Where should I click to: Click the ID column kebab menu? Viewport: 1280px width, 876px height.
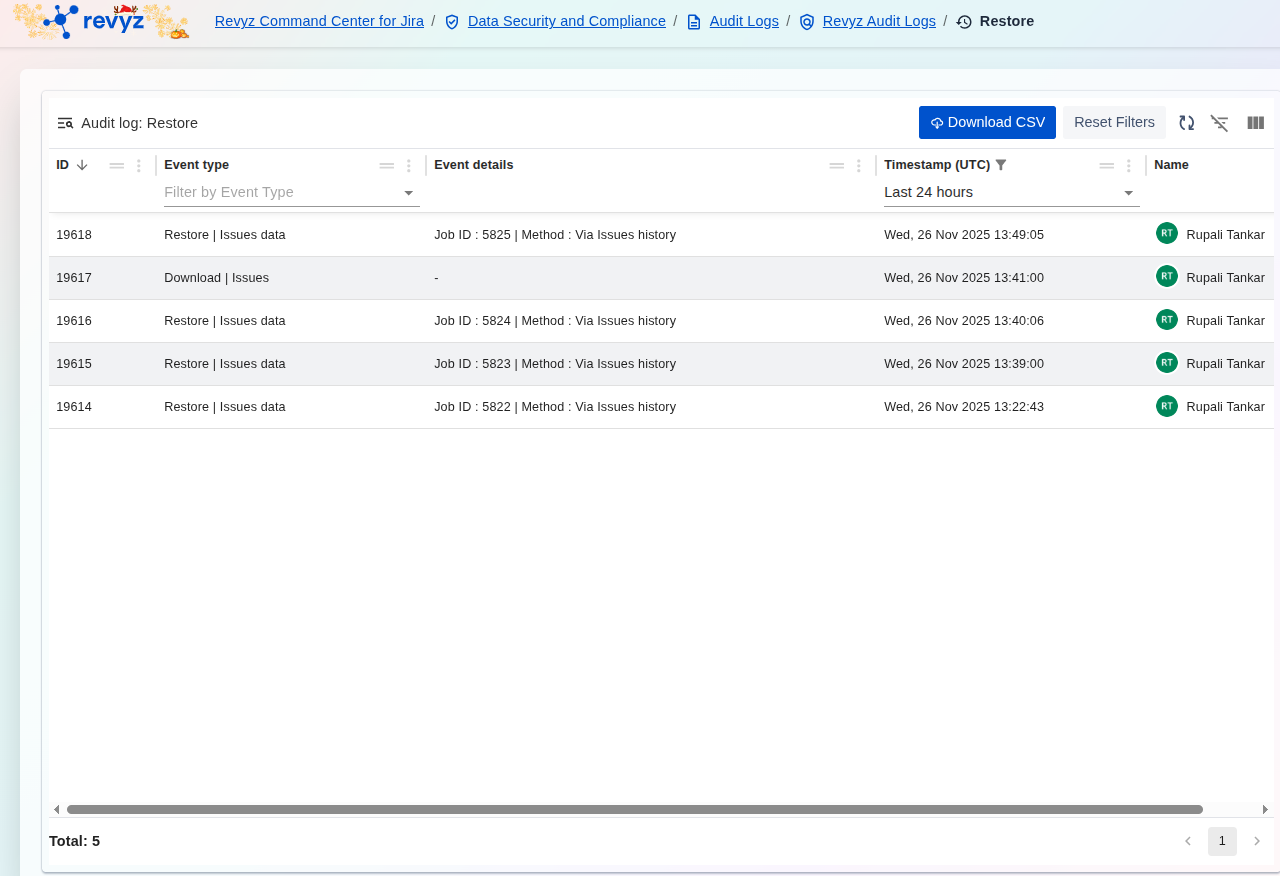point(139,166)
